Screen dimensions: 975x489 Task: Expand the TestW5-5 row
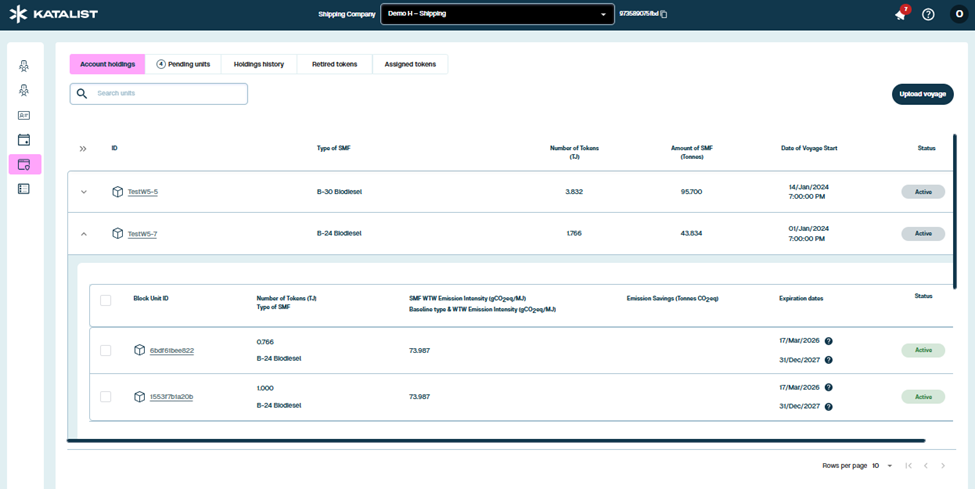click(x=84, y=192)
